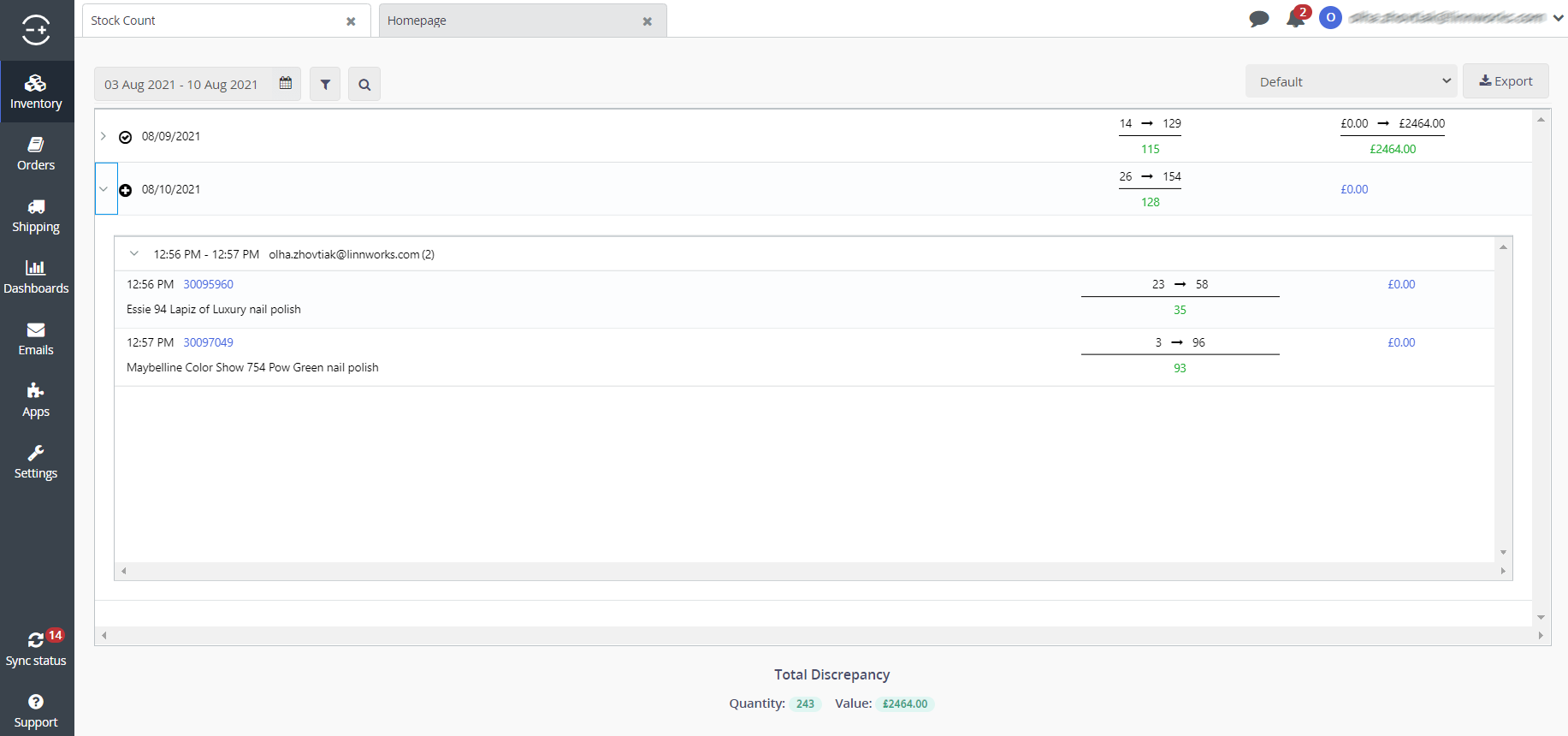Expand the 08/09/2021 stock count row
1568x736 pixels.
click(104, 136)
